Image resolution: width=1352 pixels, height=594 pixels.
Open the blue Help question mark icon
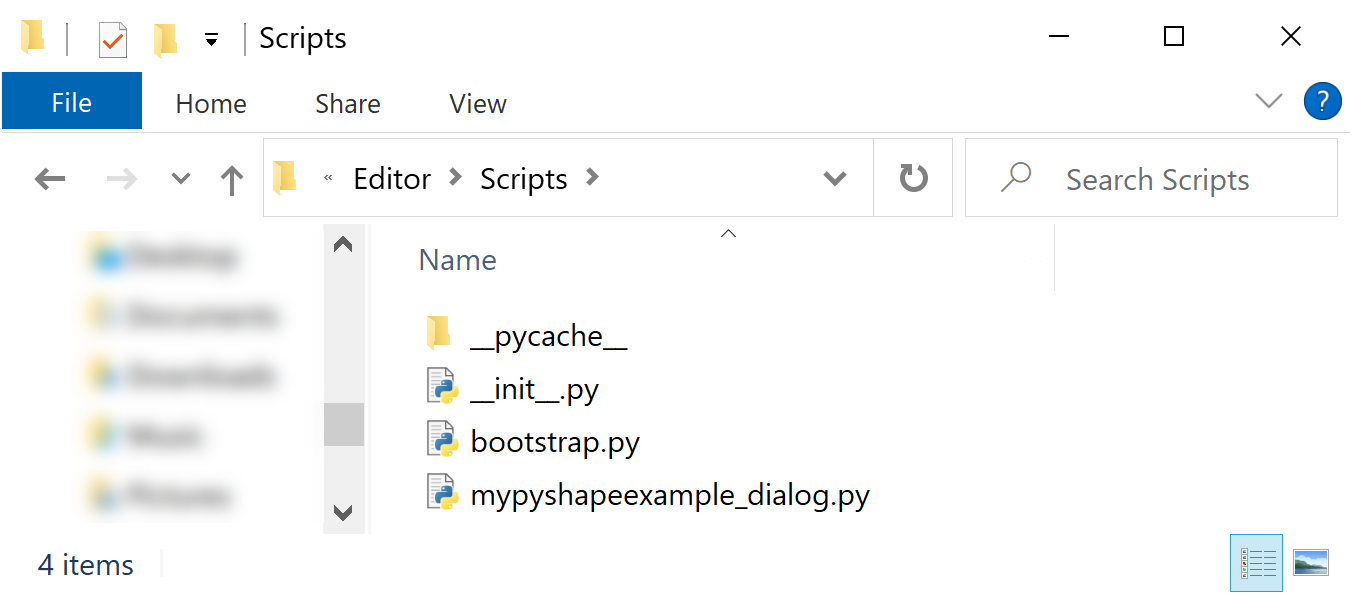1322,101
